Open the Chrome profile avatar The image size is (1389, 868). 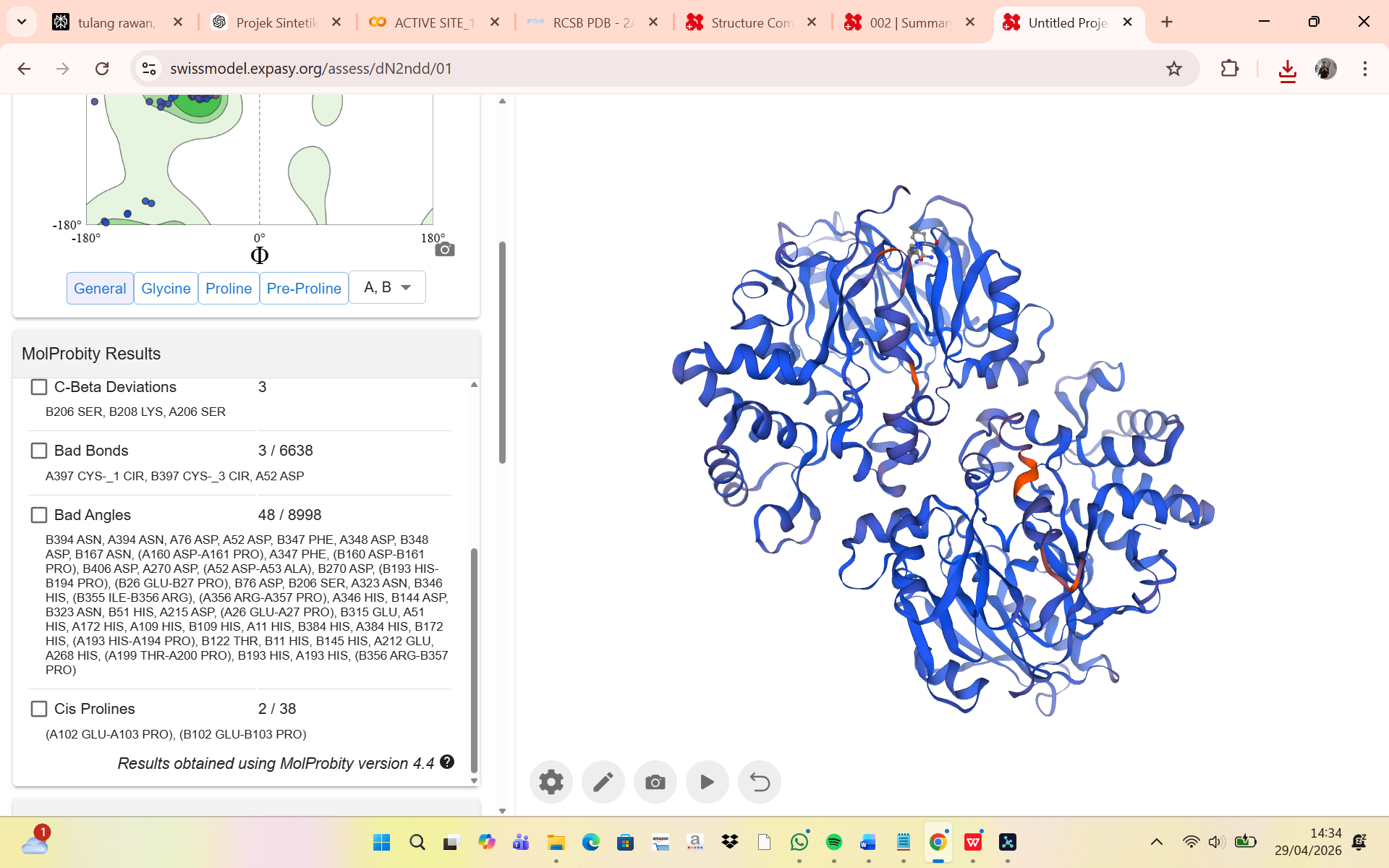click(1326, 69)
